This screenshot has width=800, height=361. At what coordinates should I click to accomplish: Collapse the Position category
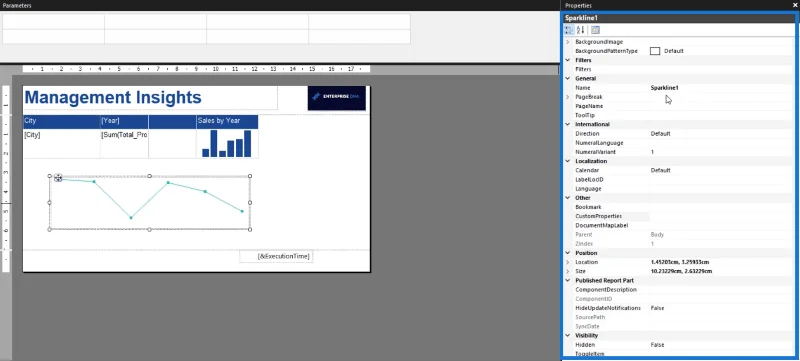tap(567, 253)
